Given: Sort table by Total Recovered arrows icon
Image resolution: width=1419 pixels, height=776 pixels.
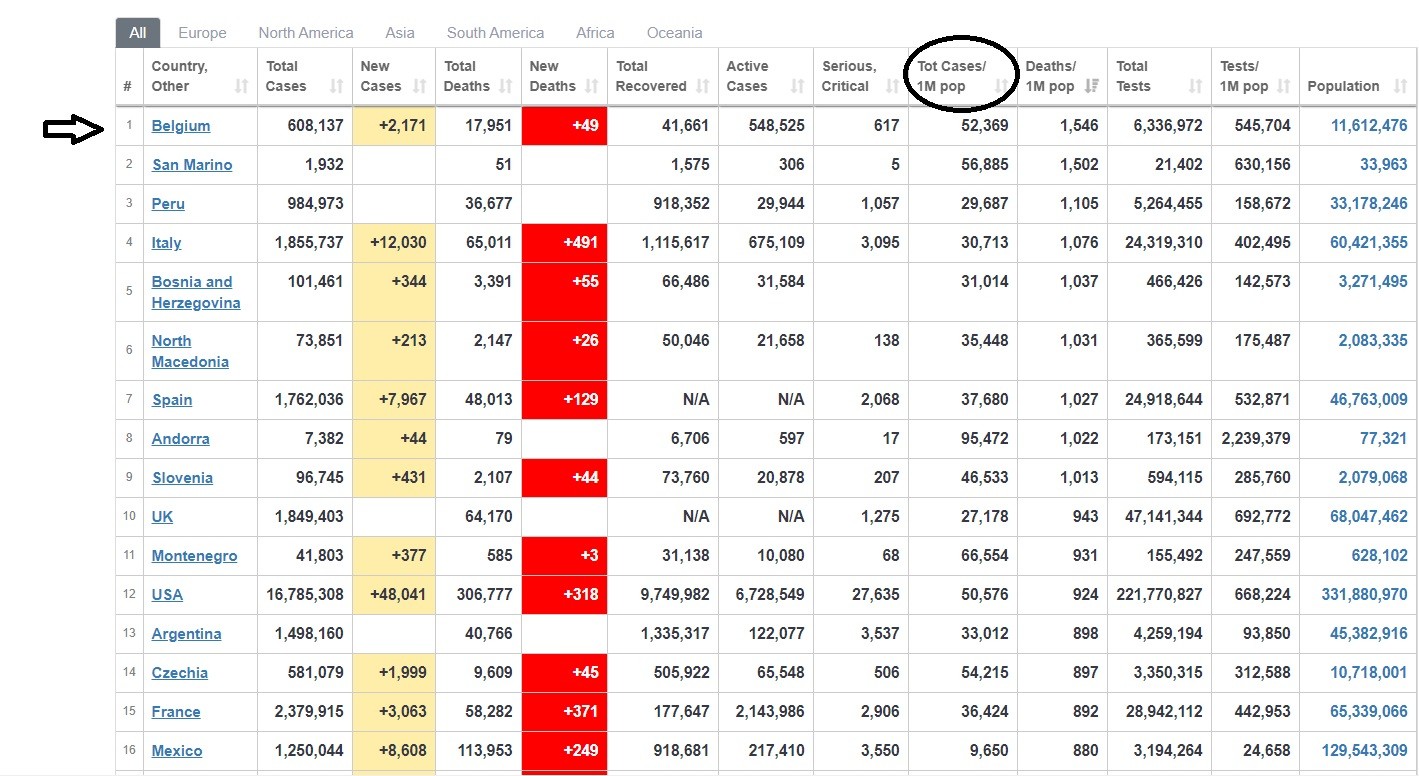Looking at the screenshot, I should click(x=703, y=87).
